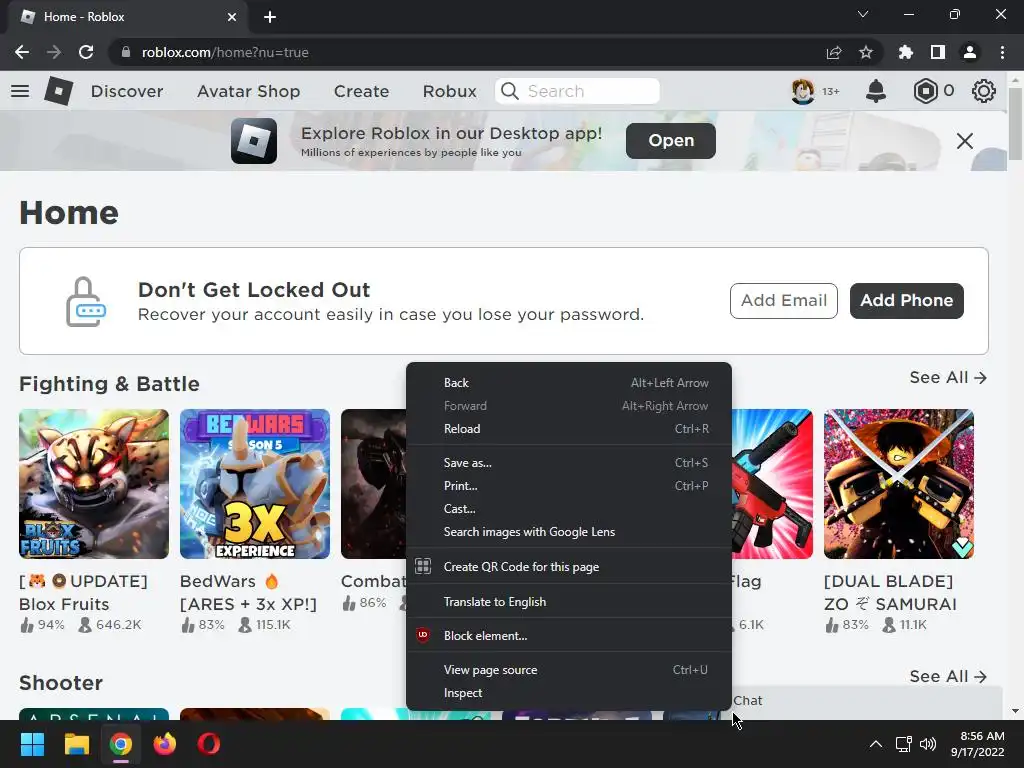Viewport: 1024px width, 768px height.
Task: Select Print... in the context menu
Action: 569,486
